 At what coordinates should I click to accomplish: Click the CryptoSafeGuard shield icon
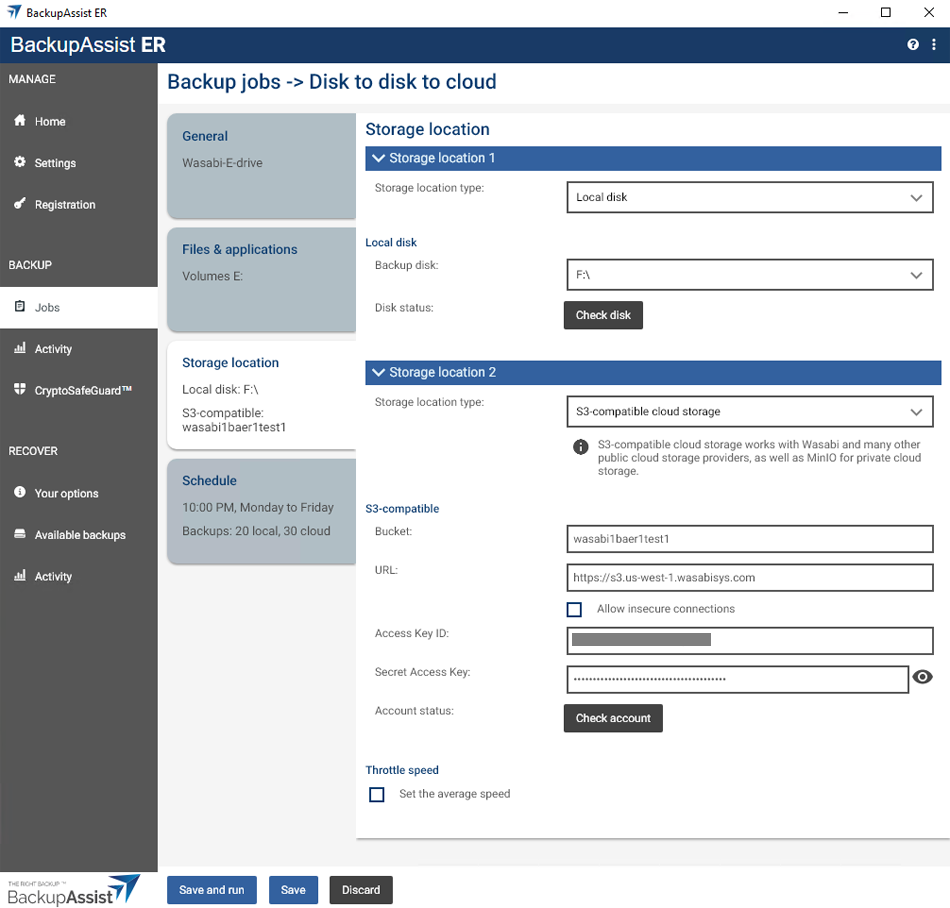pyautogui.click(x=20, y=389)
